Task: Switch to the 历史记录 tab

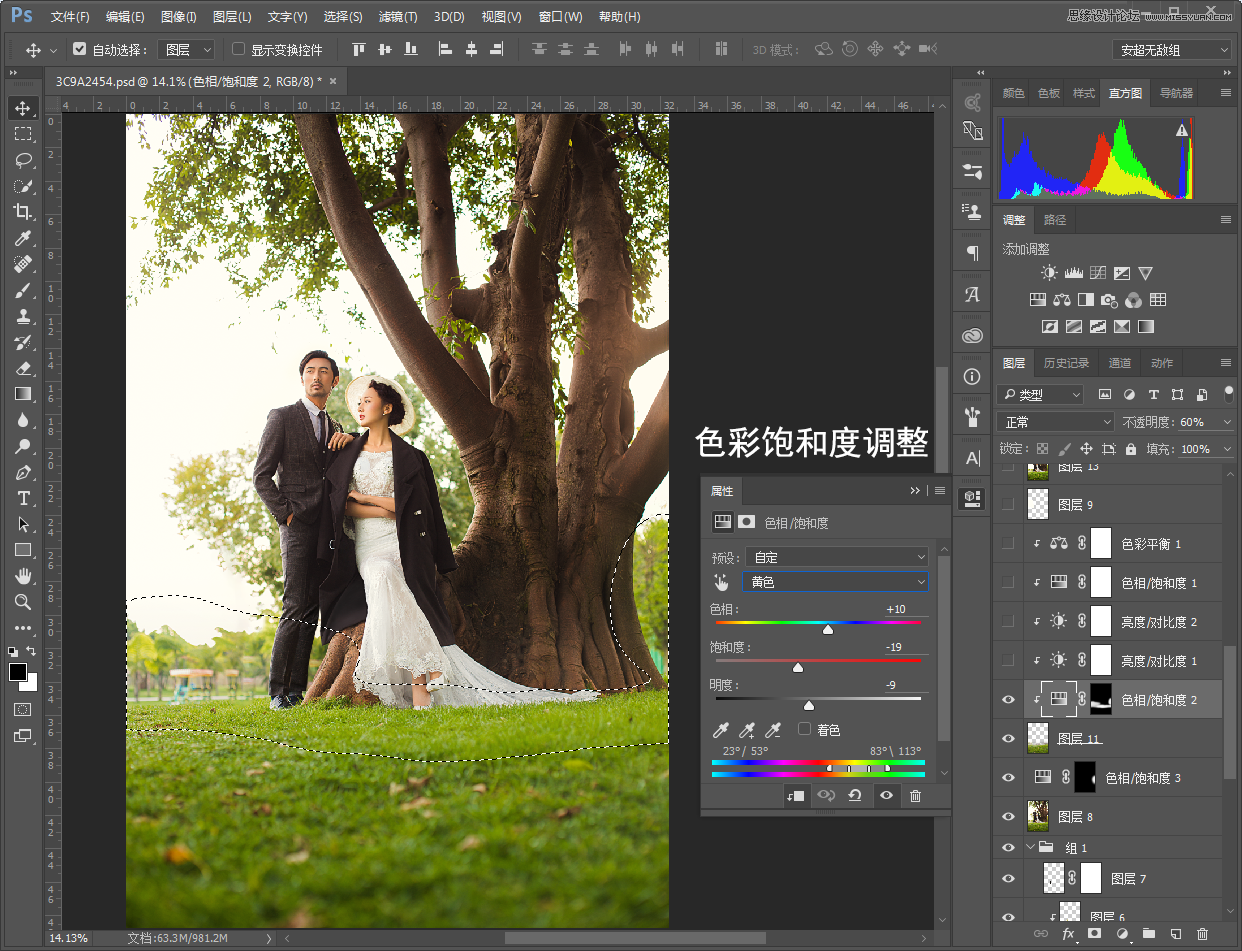Action: 1066,363
